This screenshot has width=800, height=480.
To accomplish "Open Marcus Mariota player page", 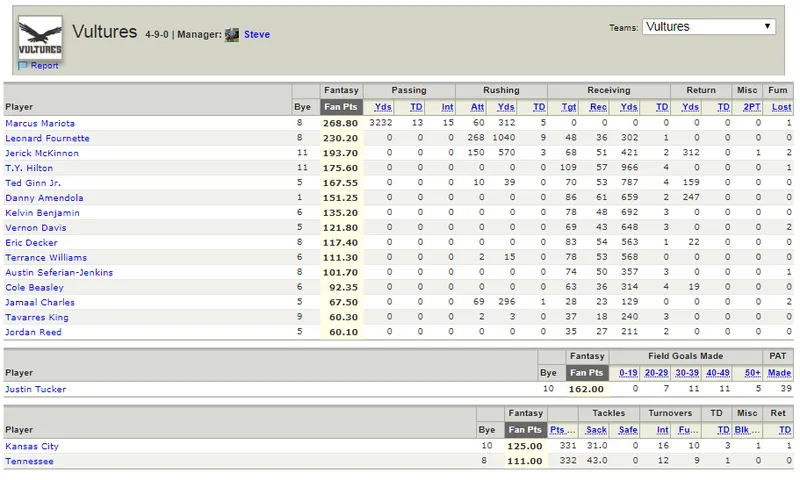I will pos(40,123).
